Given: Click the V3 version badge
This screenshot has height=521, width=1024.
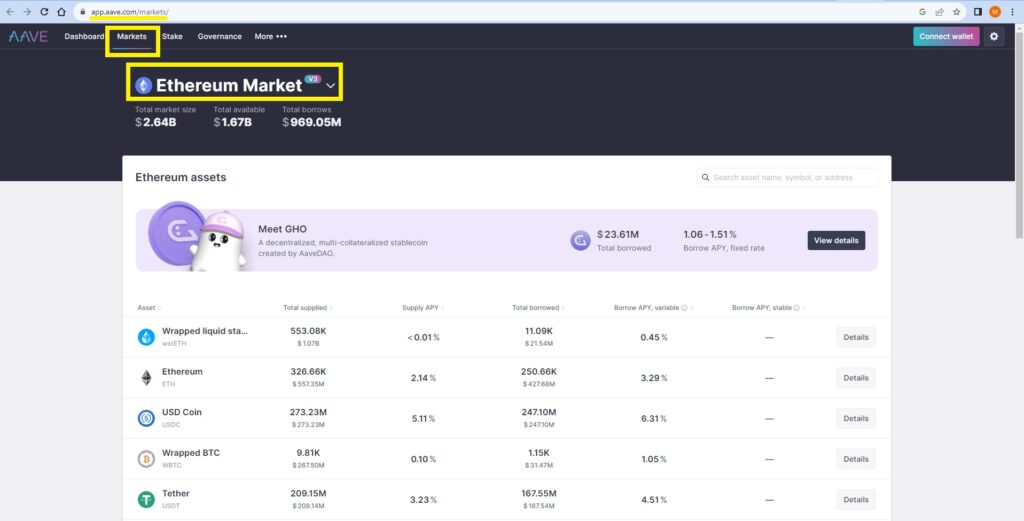Looking at the screenshot, I should [313, 79].
